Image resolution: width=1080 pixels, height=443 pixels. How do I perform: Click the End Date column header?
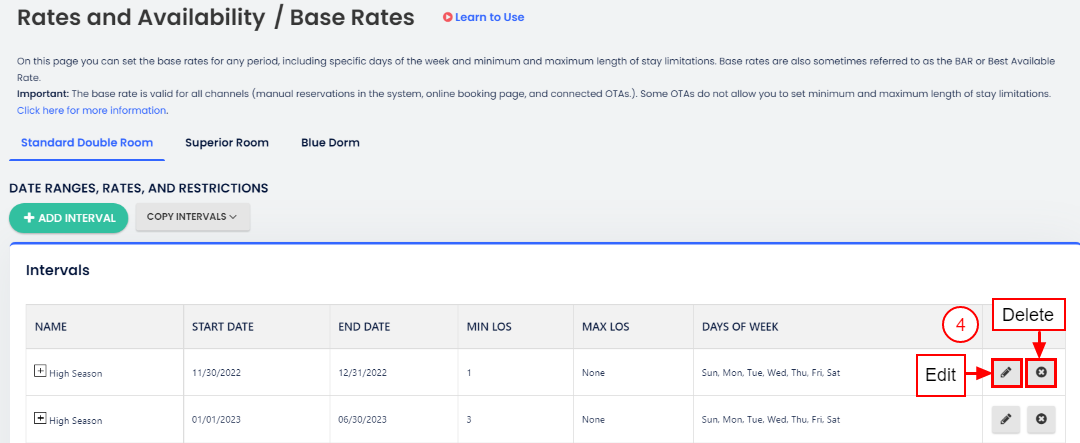365,327
